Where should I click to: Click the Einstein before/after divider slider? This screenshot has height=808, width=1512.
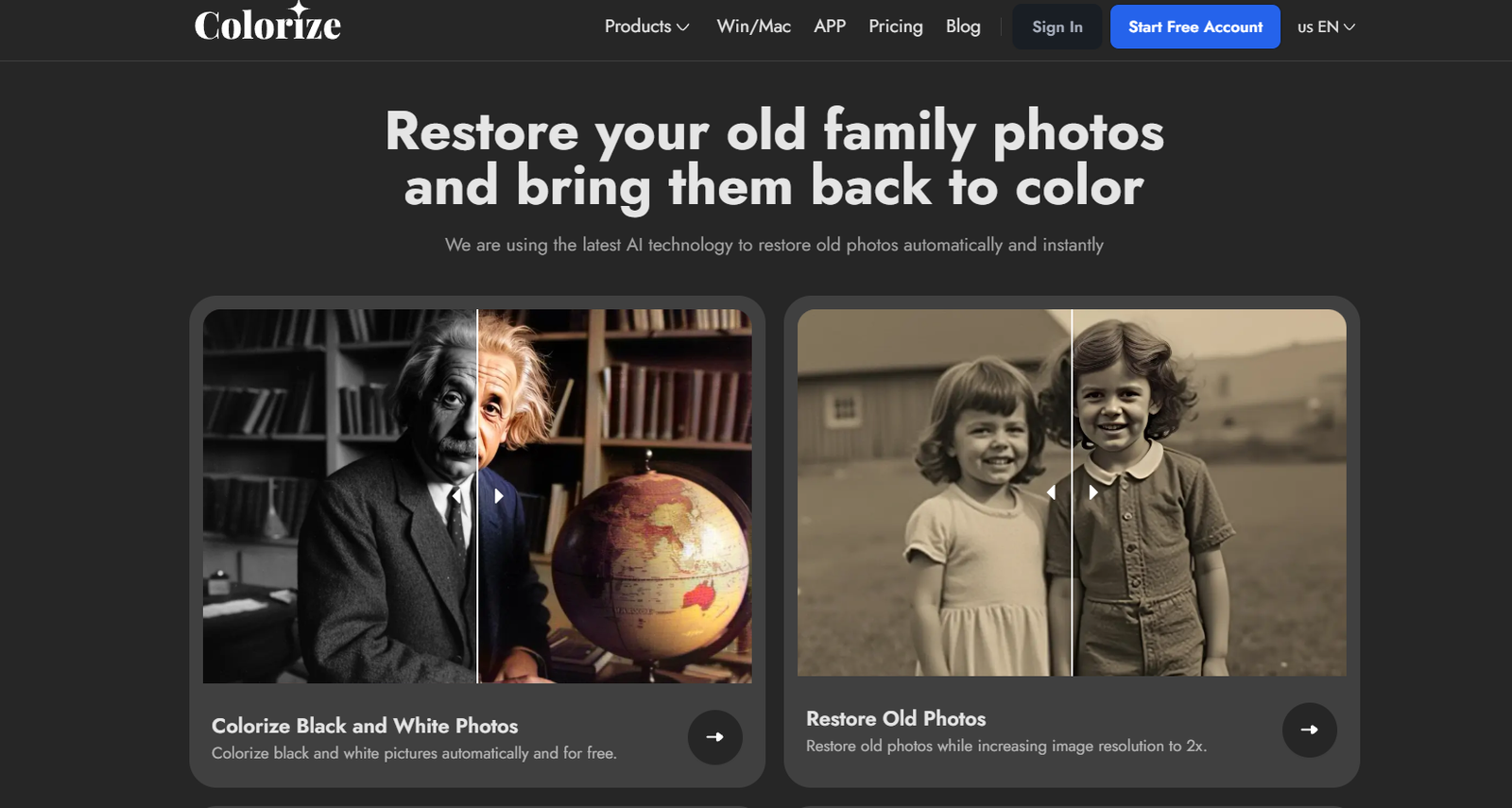[x=477, y=496]
